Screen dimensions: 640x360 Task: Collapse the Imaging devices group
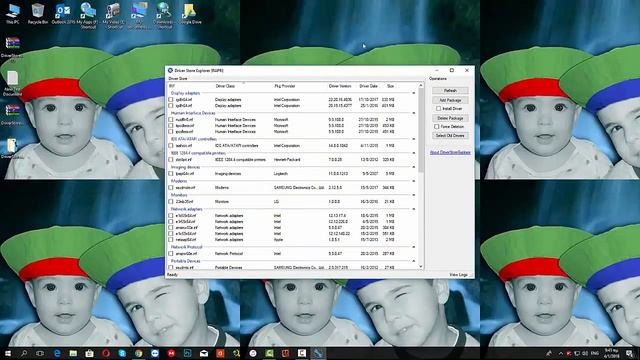413,167
